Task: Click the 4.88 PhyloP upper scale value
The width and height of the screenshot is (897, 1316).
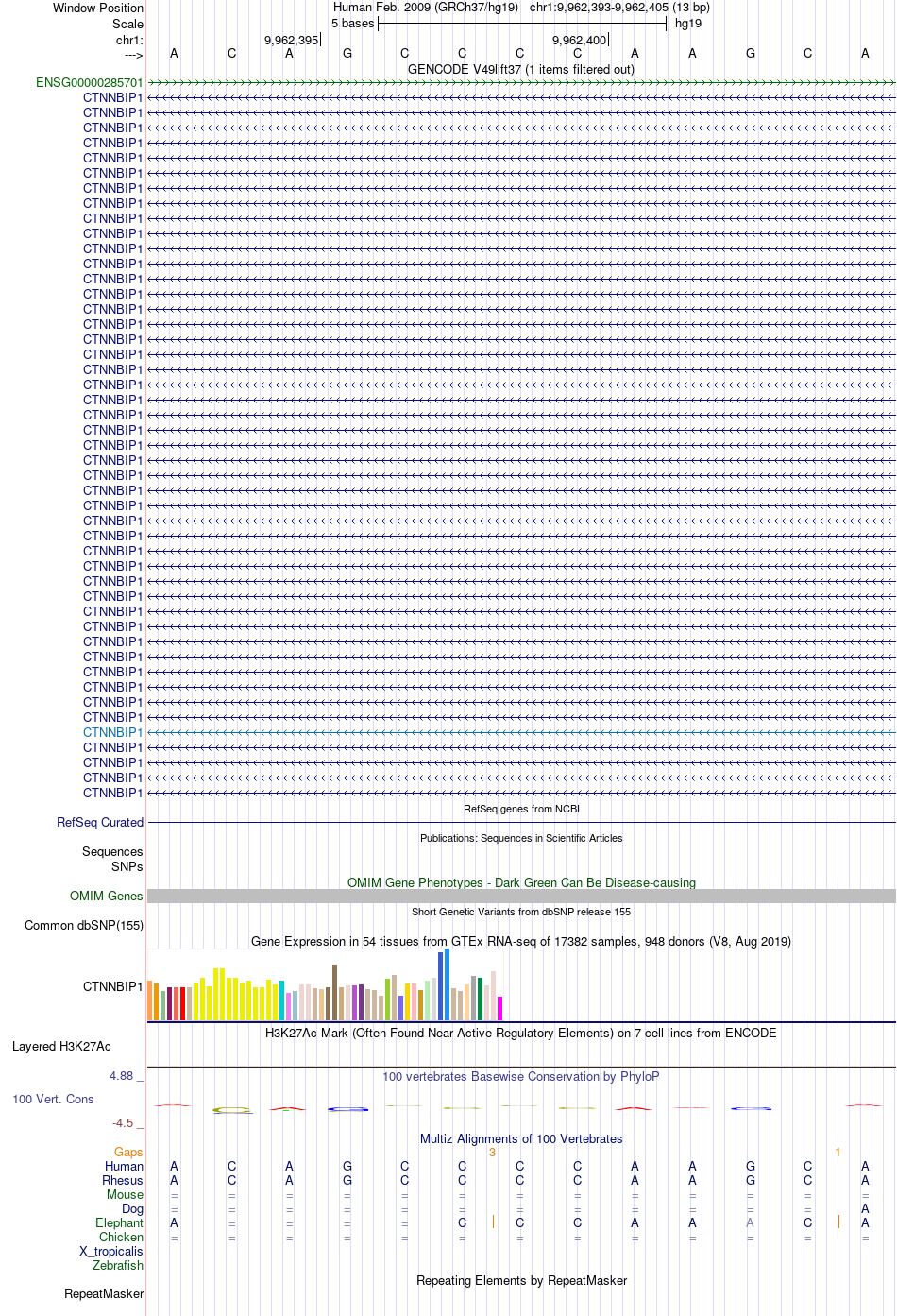Action: coord(121,1076)
